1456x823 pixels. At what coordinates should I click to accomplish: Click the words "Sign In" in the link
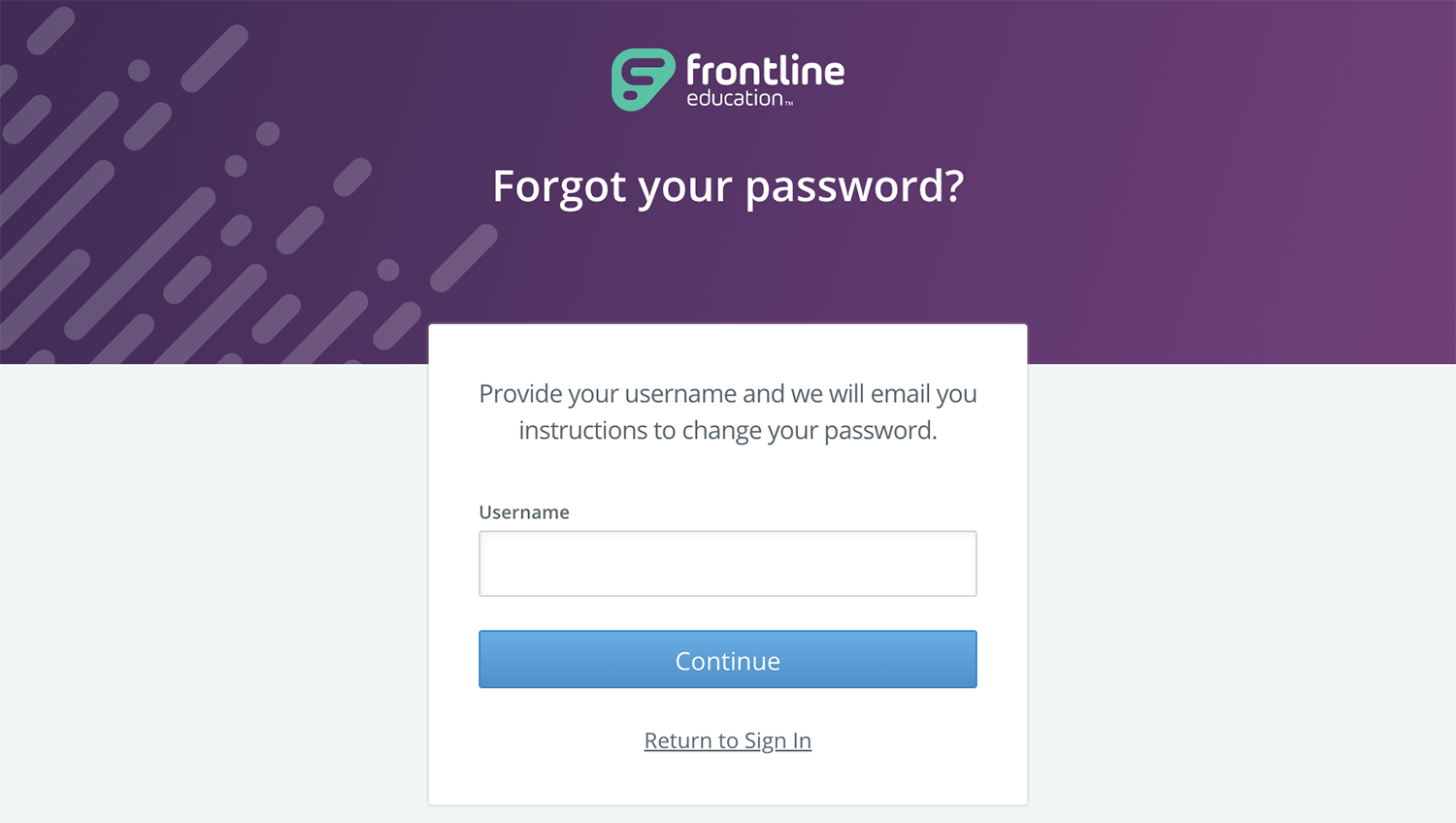pos(778,741)
